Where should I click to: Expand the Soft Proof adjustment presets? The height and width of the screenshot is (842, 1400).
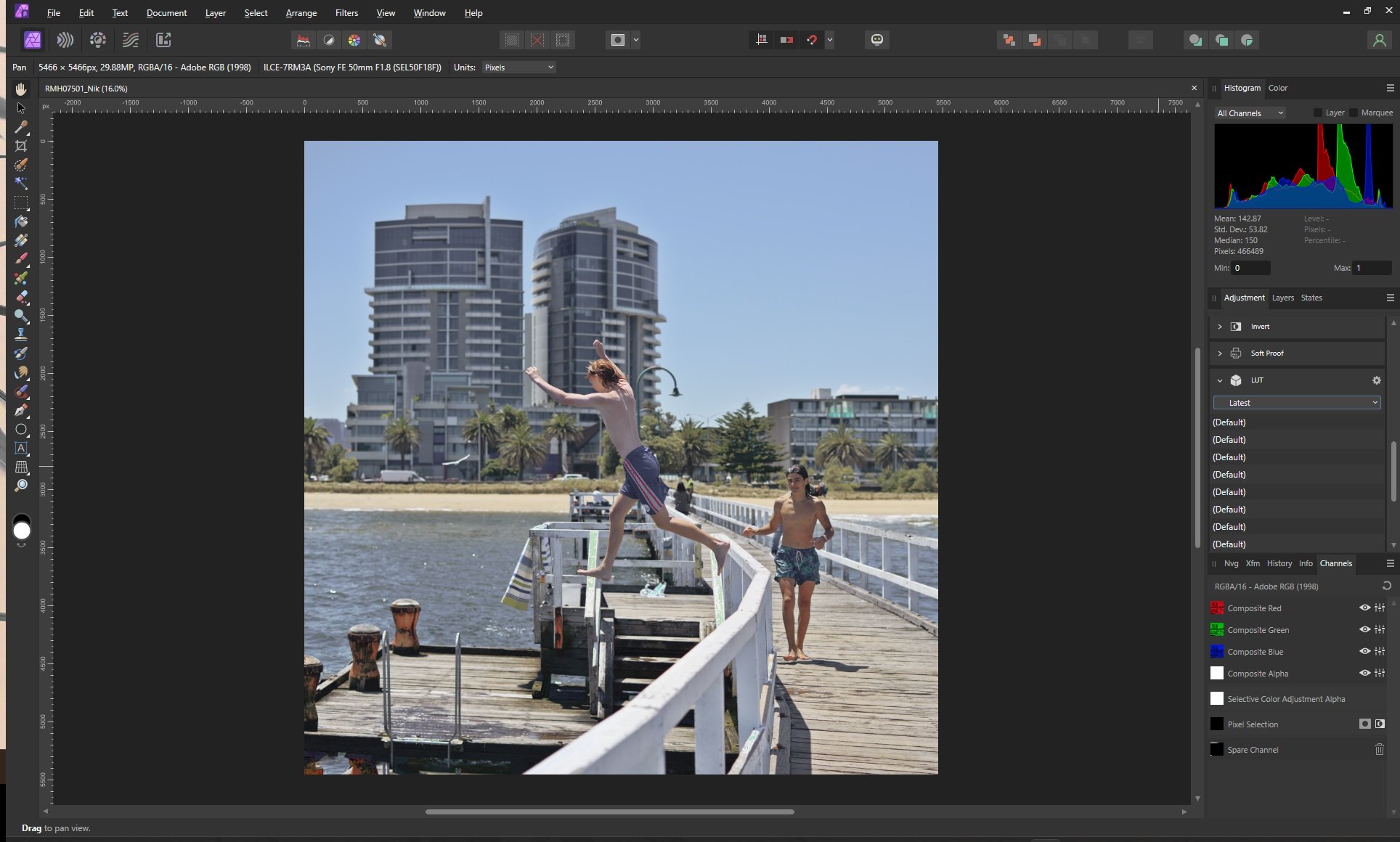tap(1220, 353)
